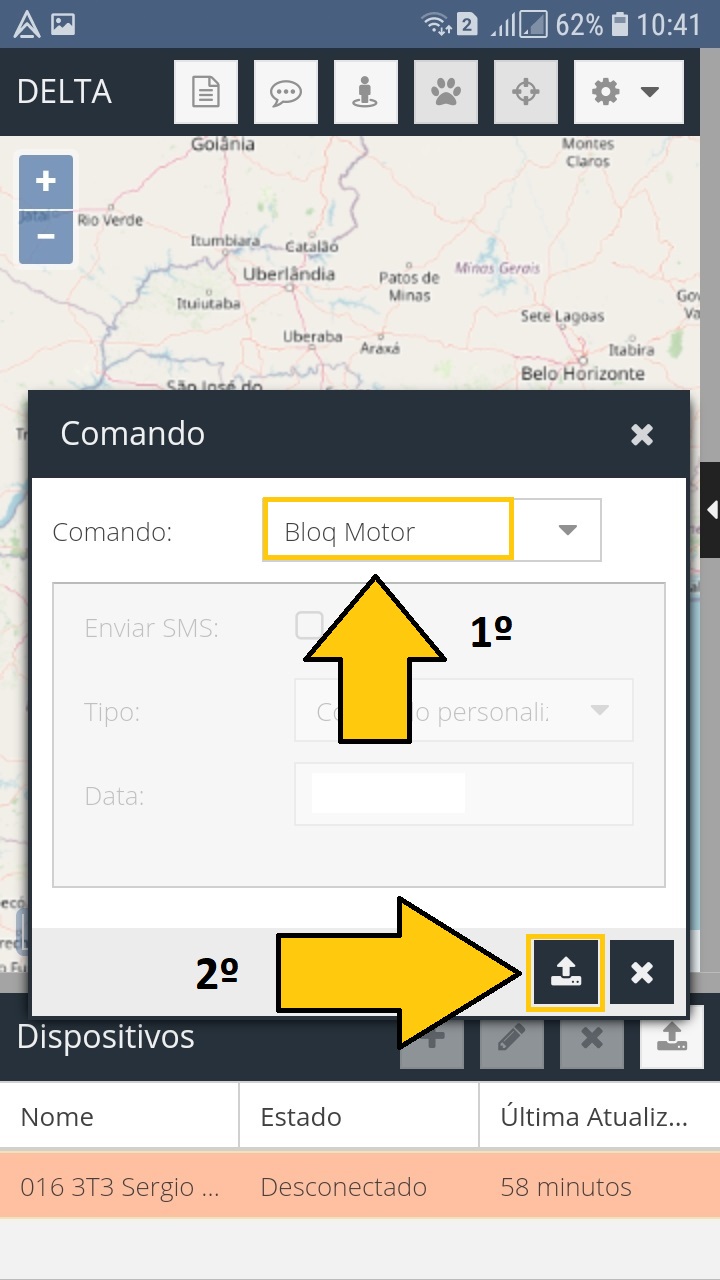Select device 016 3T3 Sergio row
The image size is (720, 1280).
(x=359, y=1187)
